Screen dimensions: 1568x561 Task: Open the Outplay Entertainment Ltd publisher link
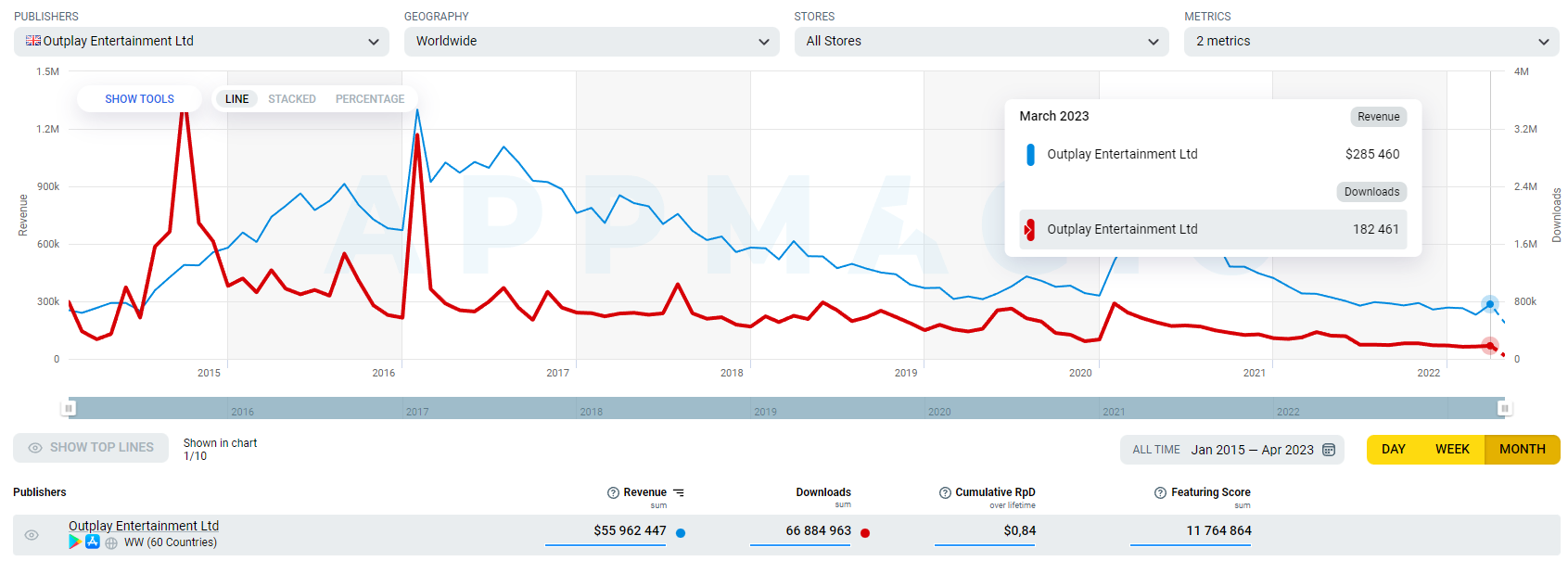pos(144,526)
